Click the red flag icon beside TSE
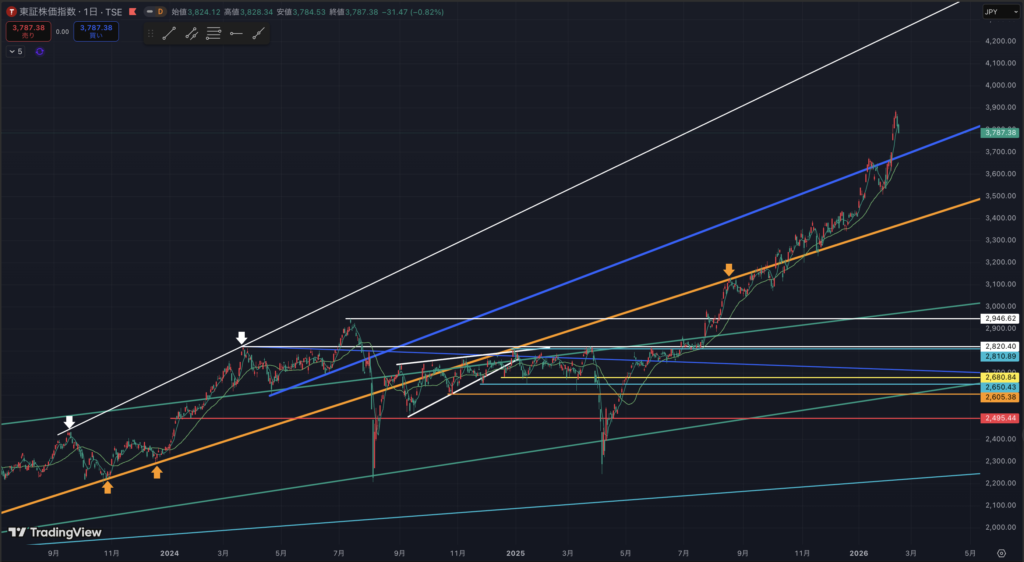1024x562 pixels. point(131,11)
